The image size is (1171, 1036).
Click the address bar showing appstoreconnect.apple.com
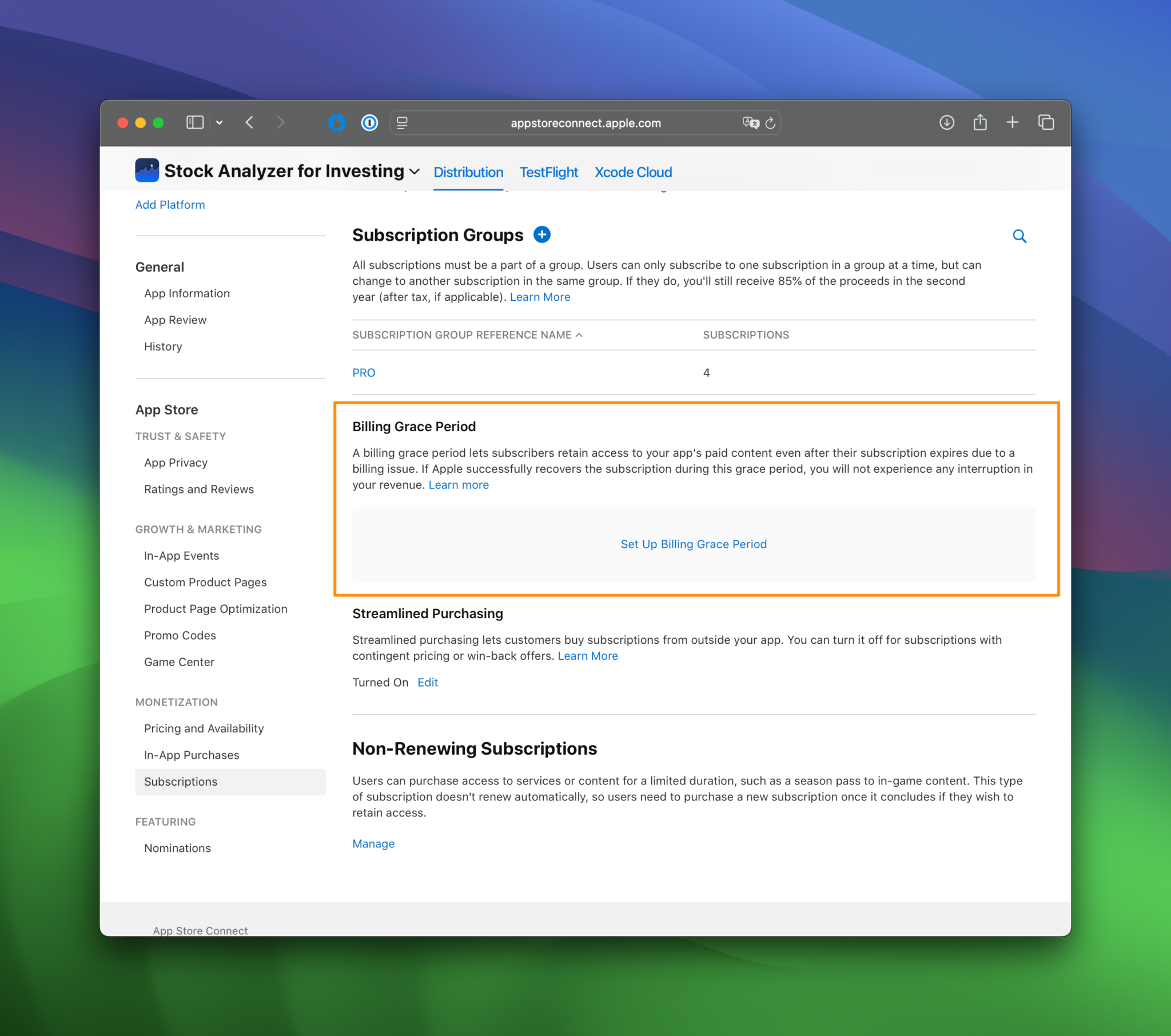tap(585, 122)
